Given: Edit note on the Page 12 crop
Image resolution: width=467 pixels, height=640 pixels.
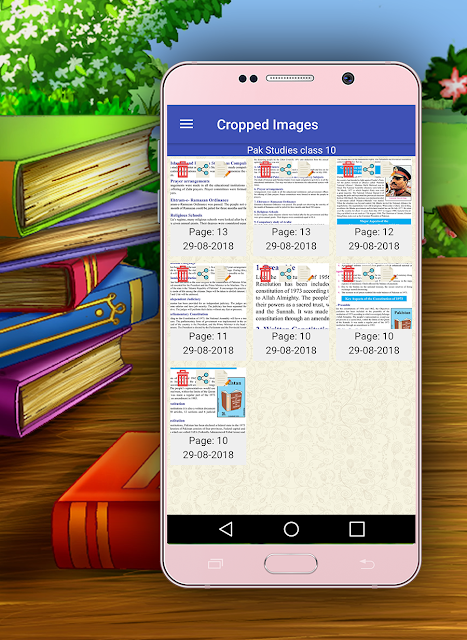Looking at the screenshot, I should tap(388, 169).
